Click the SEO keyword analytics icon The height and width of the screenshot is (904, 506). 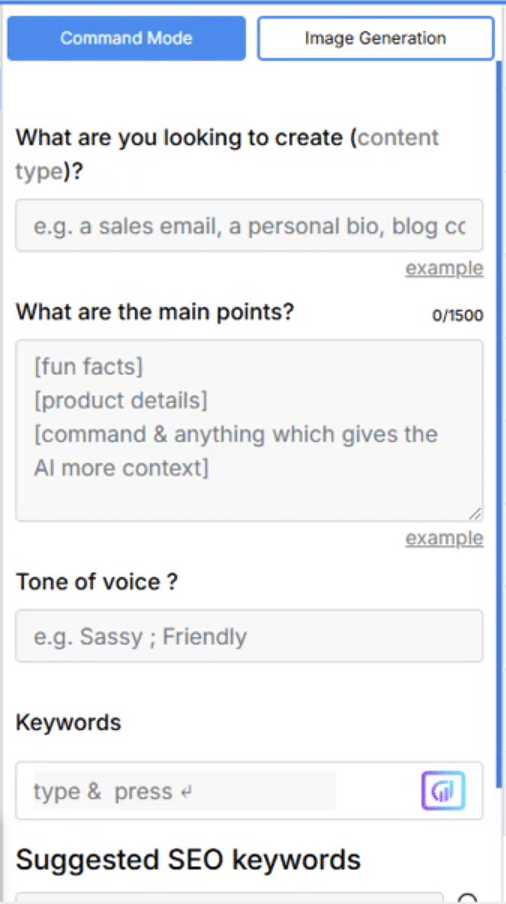coord(443,790)
